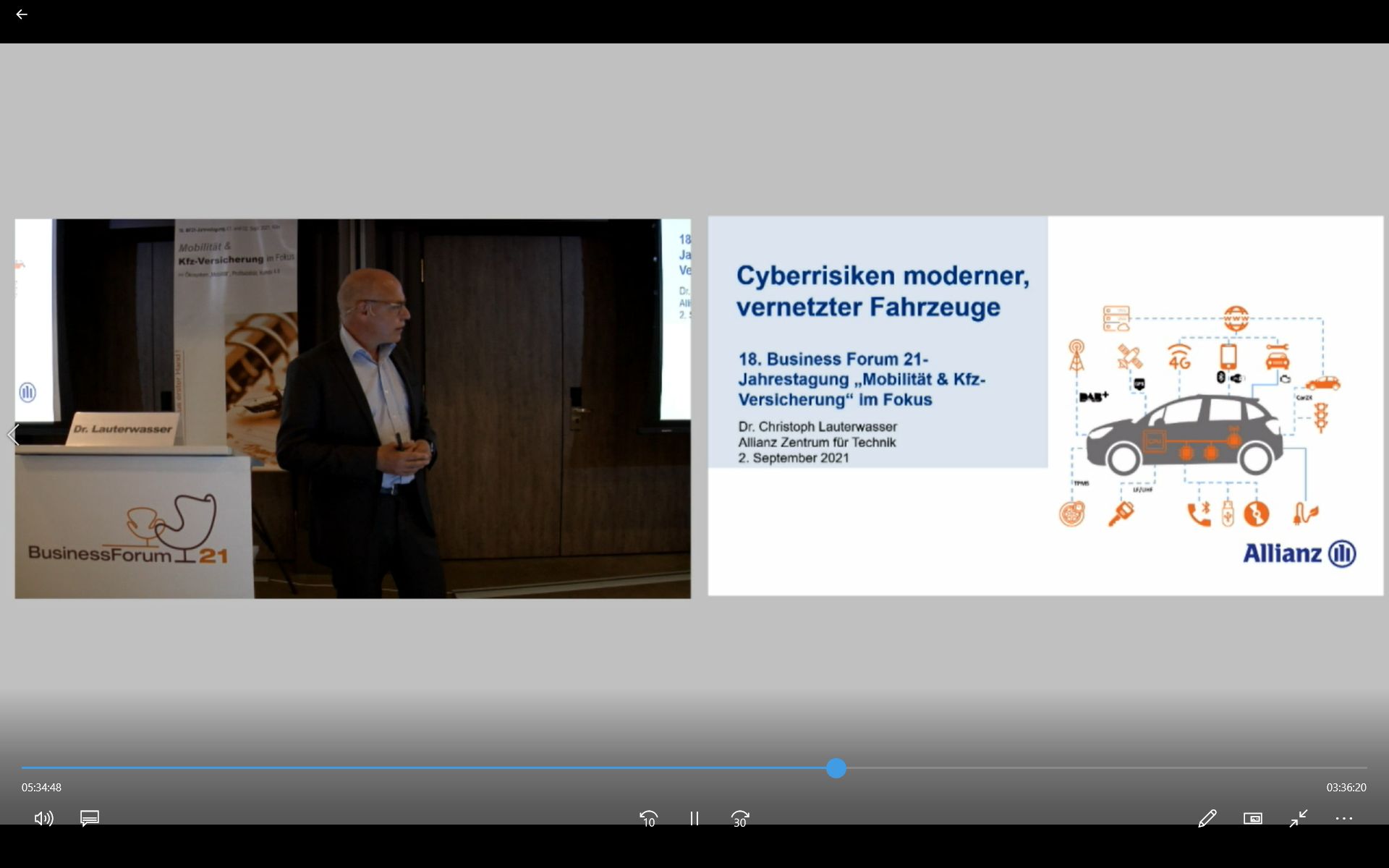The width and height of the screenshot is (1389, 868).
Task: Click the remaining time 03:36:20 label
Action: point(1346,787)
